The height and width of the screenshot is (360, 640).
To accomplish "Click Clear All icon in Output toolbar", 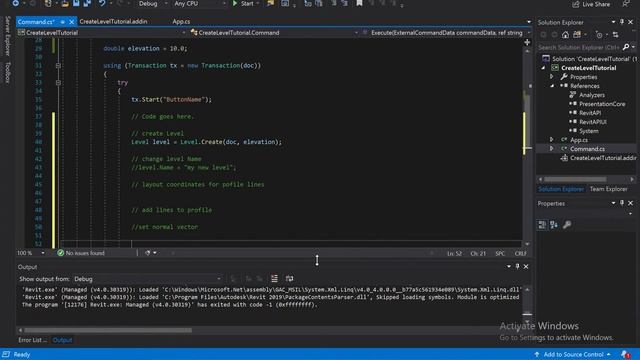I will click(x=274, y=278).
